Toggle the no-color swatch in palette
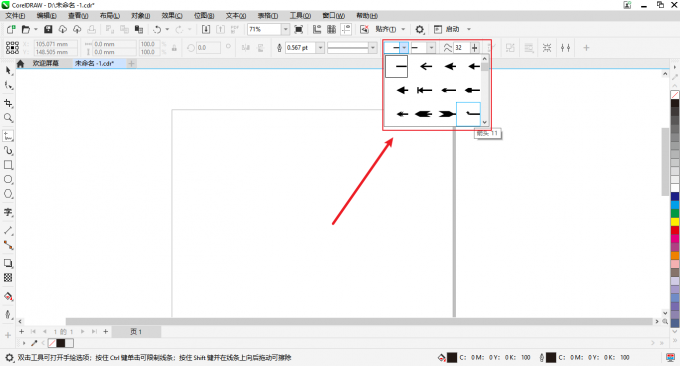 [675, 95]
